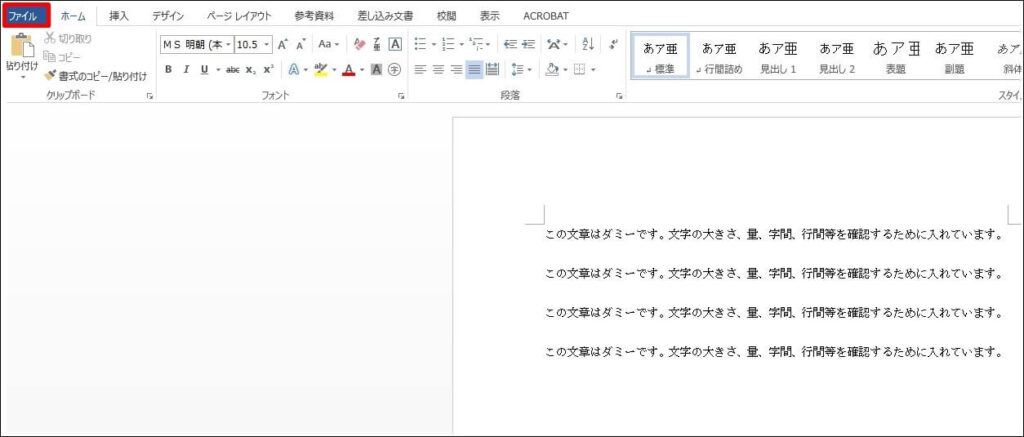Image resolution: width=1024 pixels, height=437 pixels.
Task: Open the ファイル (File) tab
Action: tap(24, 16)
